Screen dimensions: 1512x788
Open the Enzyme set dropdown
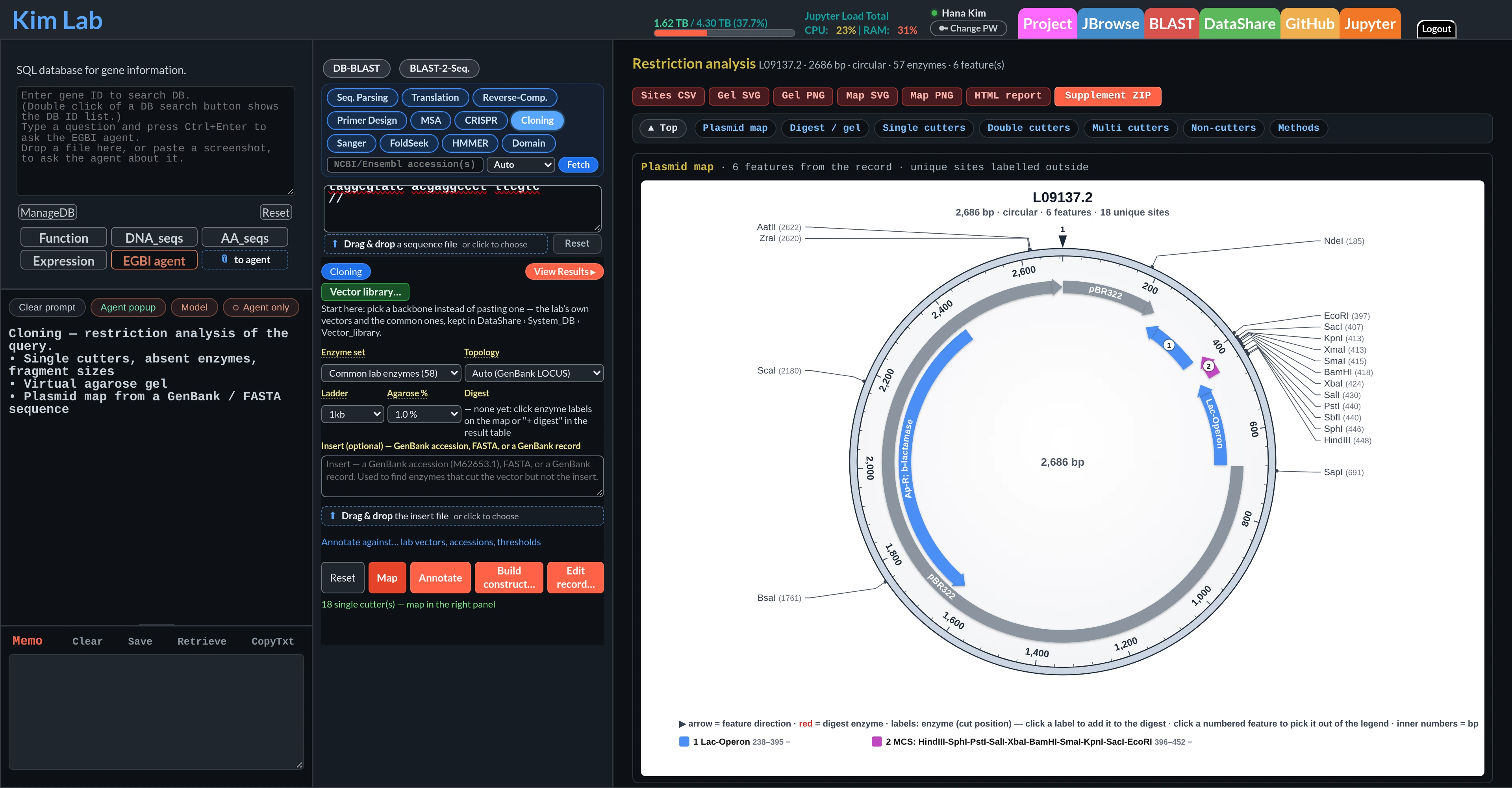click(x=391, y=373)
